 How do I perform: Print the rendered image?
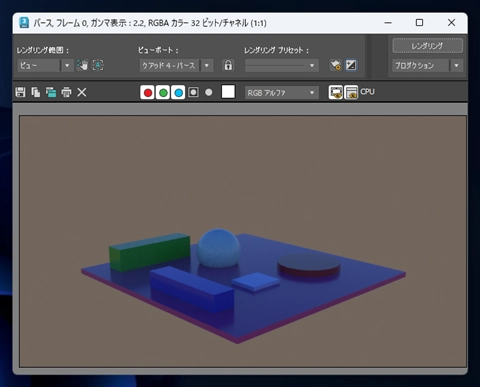pyautogui.click(x=66, y=92)
